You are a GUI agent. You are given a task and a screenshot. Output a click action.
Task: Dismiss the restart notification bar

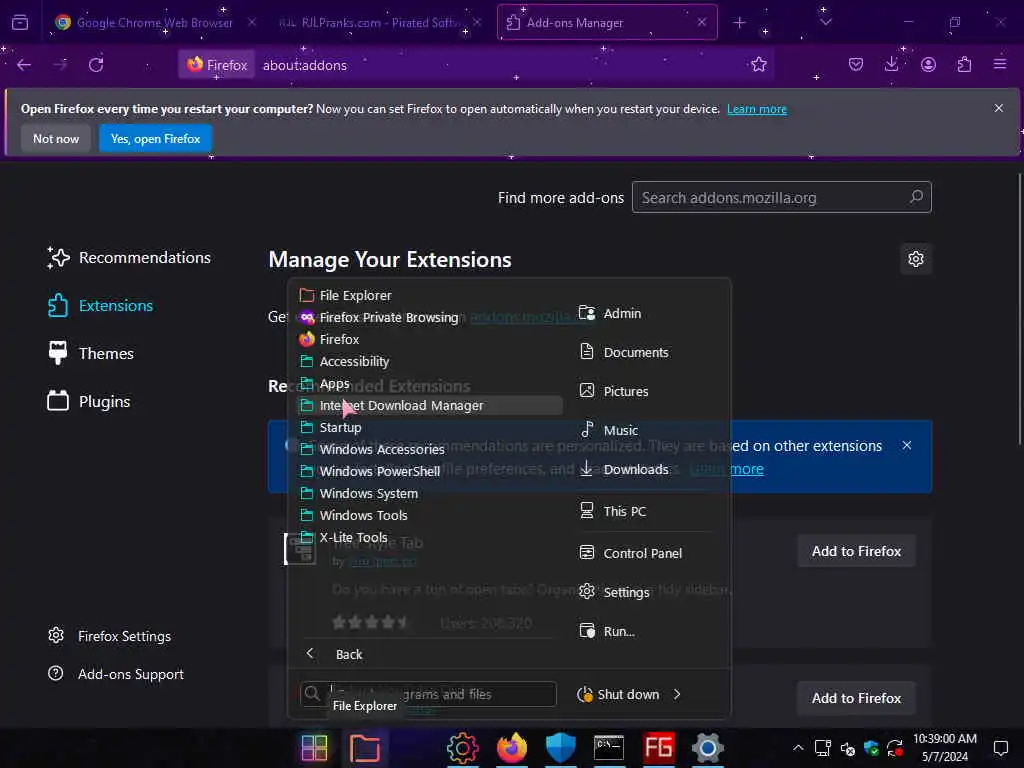999,108
